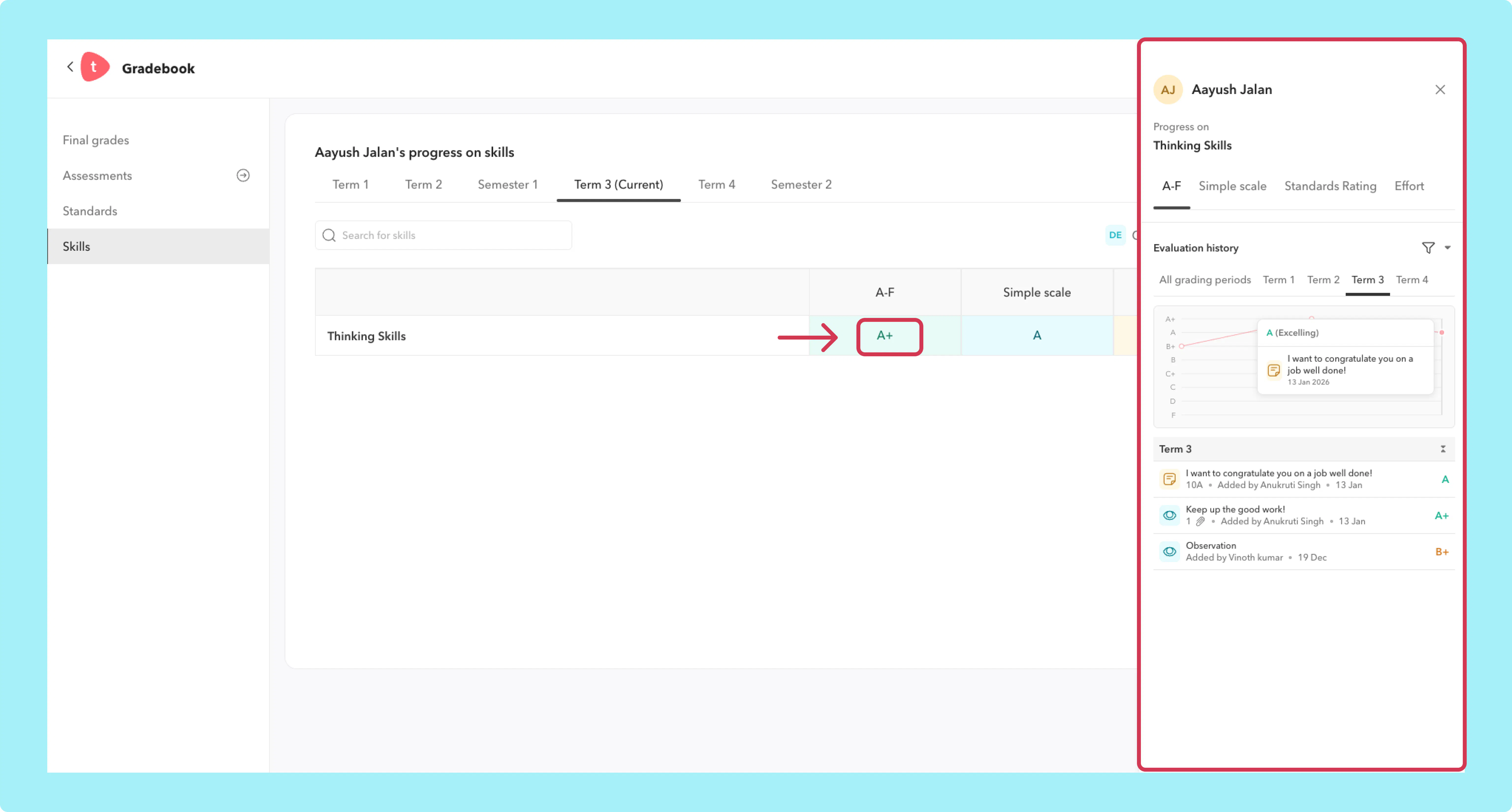
Task: Click the A grade on congratulate entry
Action: (1445, 480)
